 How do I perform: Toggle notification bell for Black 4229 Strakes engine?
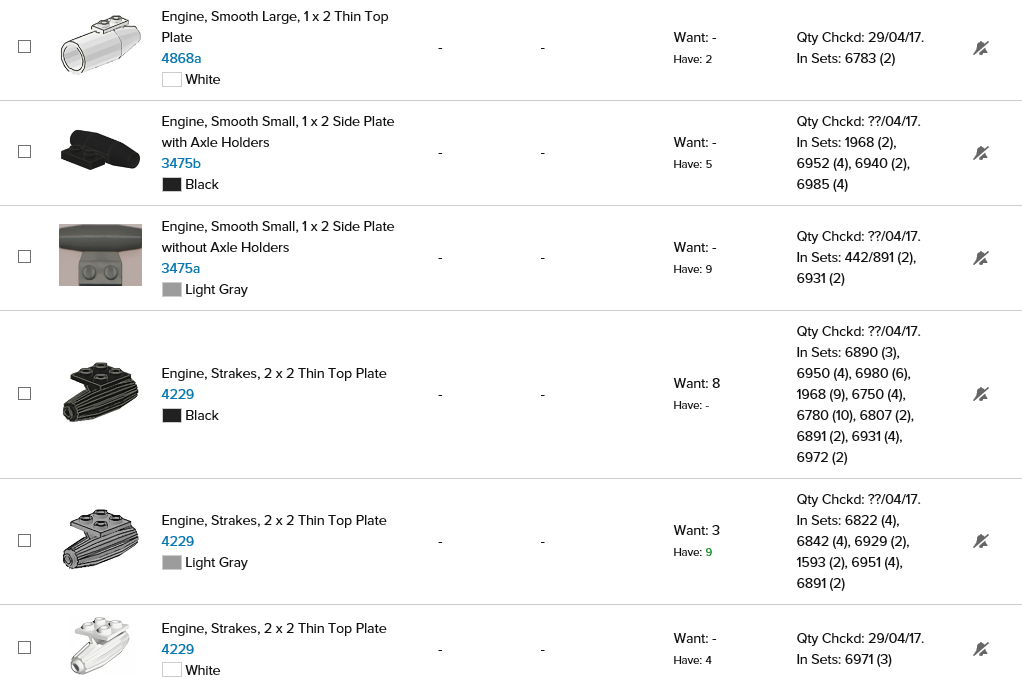point(981,394)
